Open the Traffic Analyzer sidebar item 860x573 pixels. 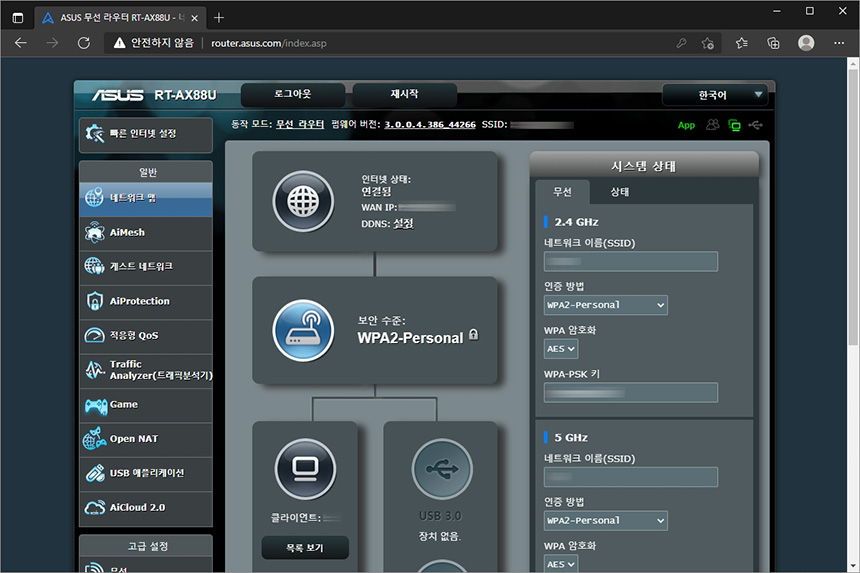pos(146,370)
